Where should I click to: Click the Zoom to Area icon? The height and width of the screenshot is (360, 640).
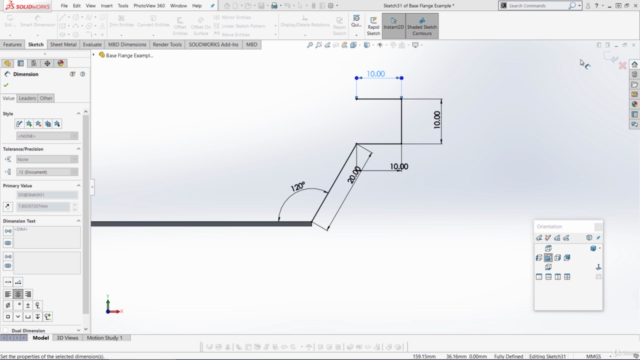(x=319, y=45)
